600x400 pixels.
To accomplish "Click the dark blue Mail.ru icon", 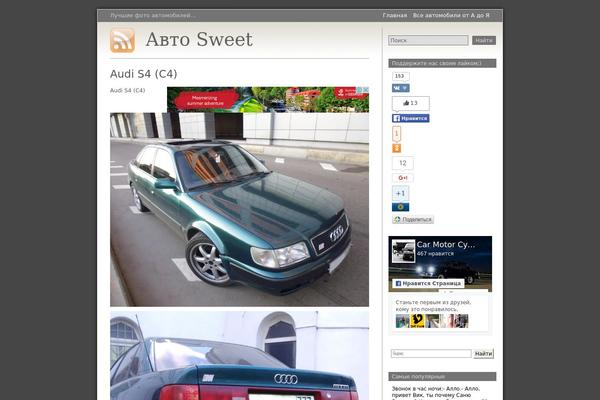I will pos(400,207).
